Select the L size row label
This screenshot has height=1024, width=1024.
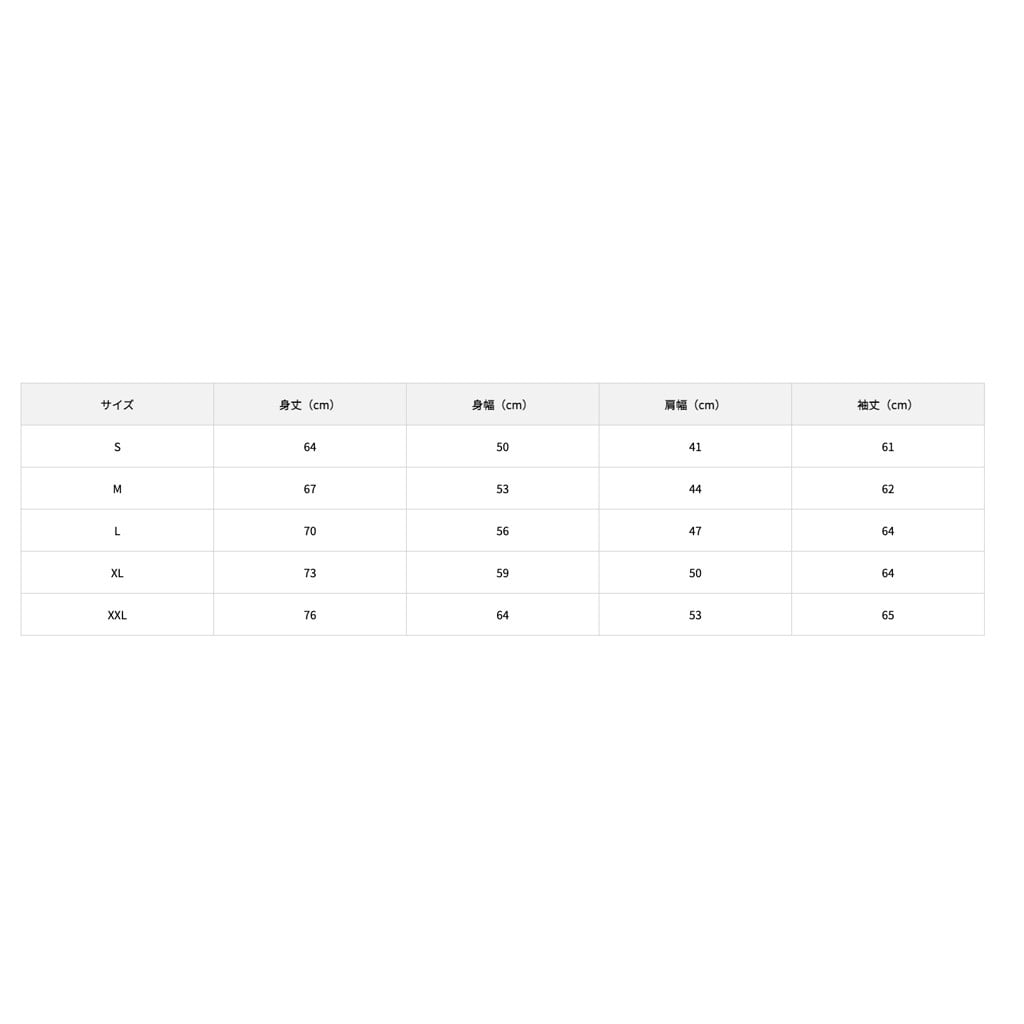point(117,531)
